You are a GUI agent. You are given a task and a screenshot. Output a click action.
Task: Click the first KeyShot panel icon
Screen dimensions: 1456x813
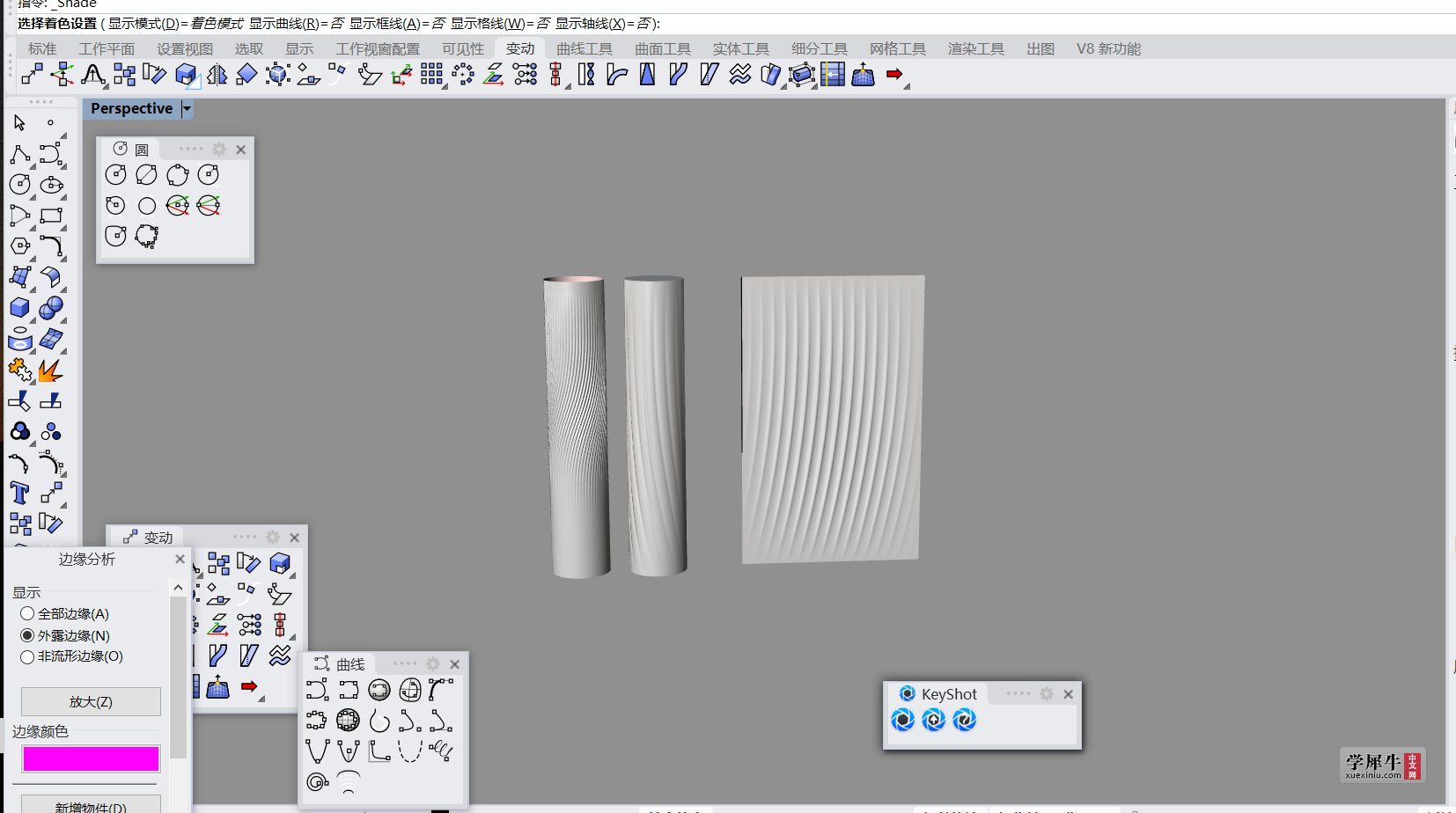coord(903,720)
